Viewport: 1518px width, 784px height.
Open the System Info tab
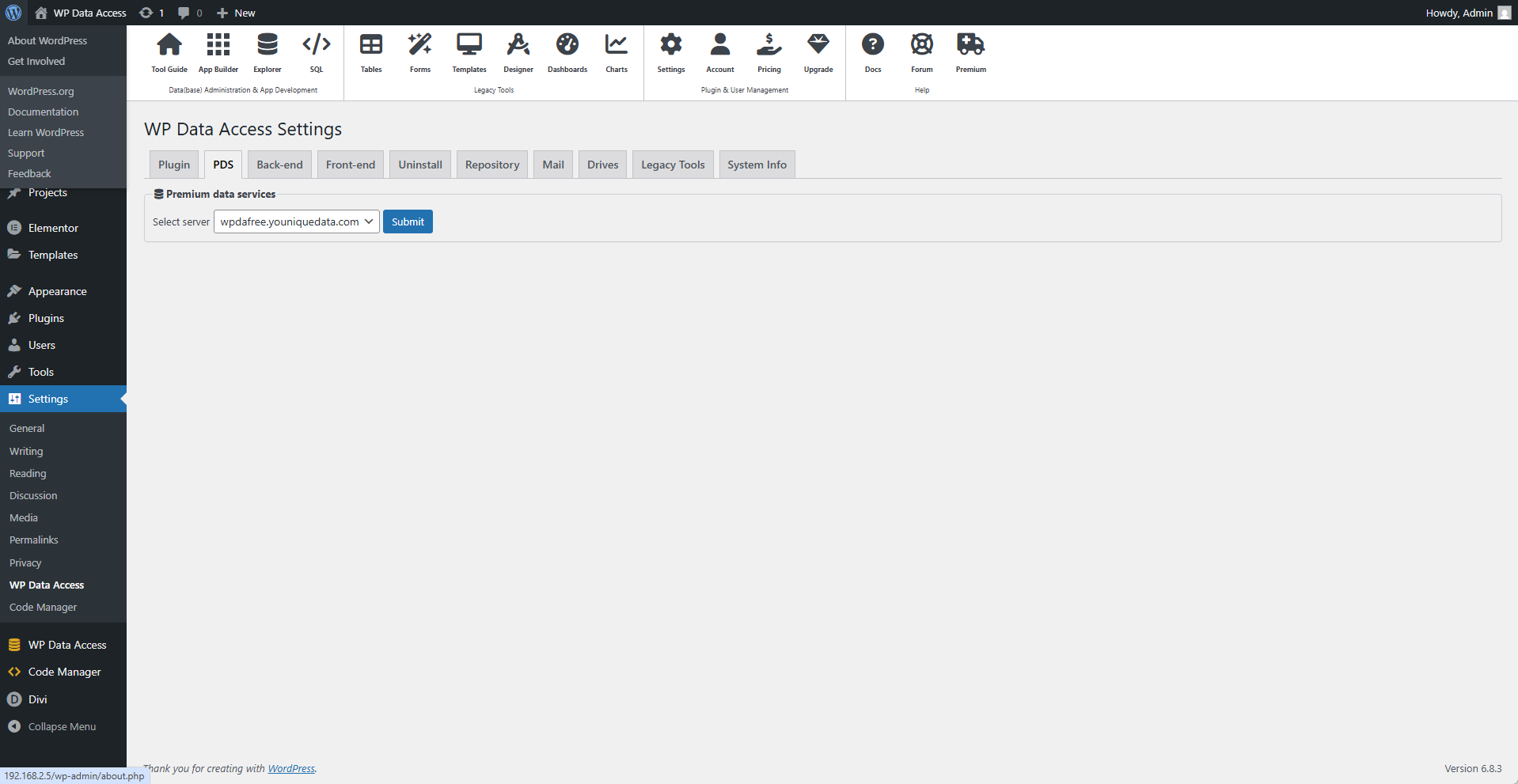pyautogui.click(x=756, y=164)
